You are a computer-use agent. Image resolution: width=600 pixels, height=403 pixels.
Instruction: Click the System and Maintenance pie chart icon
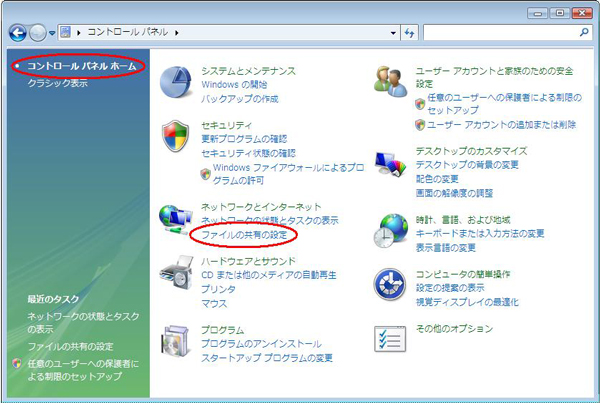pyautogui.click(x=175, y=82)
